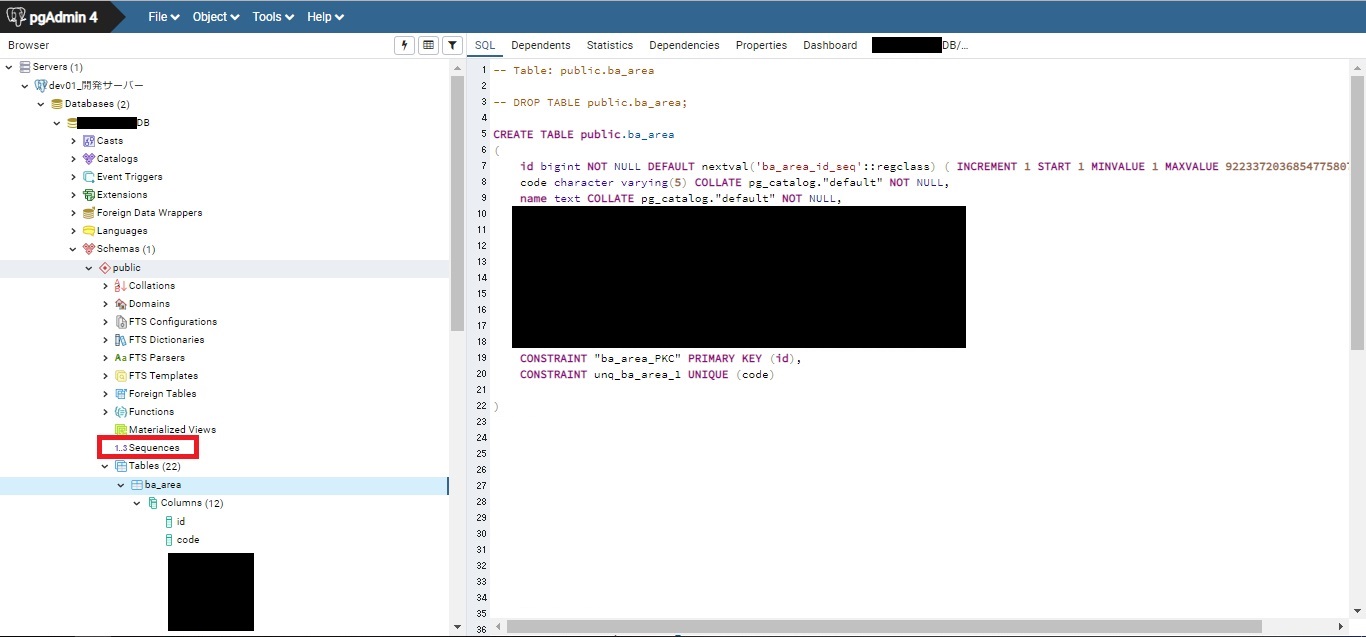This screenshot has width=1366, height=637.
Task: Click the FTS Parsers icon
Action: [x=121, y=358]
